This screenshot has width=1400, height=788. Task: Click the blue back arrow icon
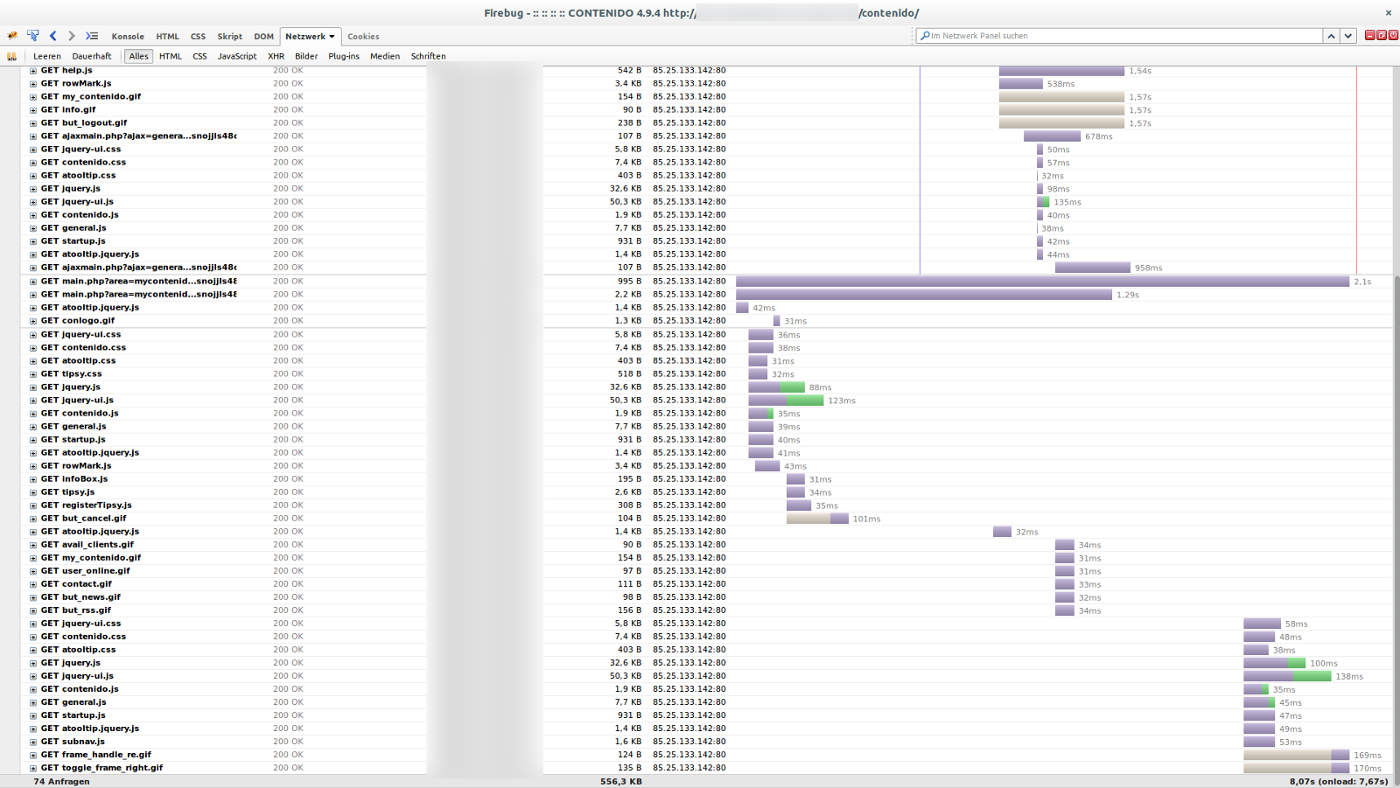(x=53, y=36)
